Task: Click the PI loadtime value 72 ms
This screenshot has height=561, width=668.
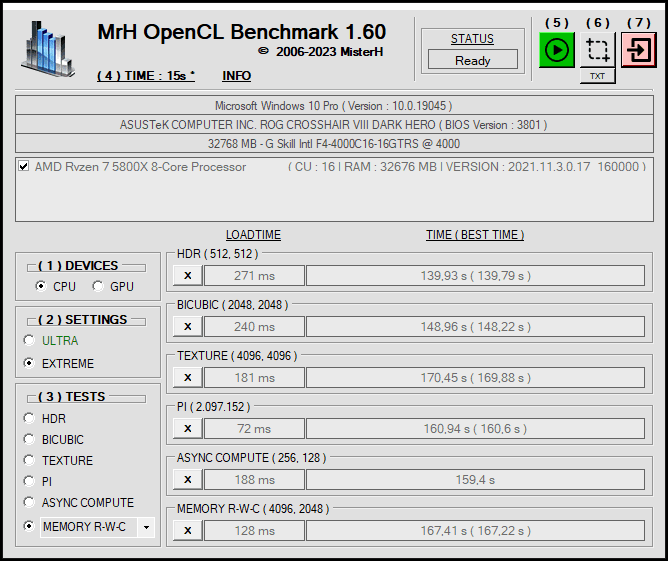Action: pos(254,429)
